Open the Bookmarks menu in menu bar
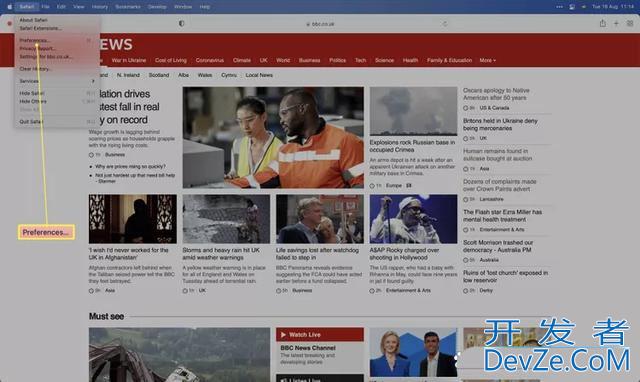This screenshot has height=382, width=640. click(128, 7)
